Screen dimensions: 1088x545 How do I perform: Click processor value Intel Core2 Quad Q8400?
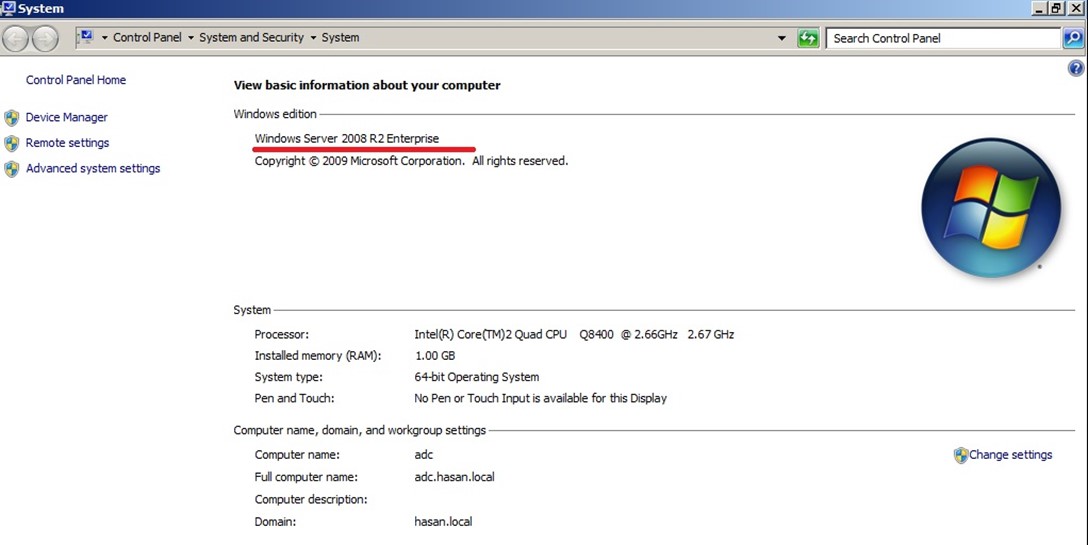tap(574, 334)
